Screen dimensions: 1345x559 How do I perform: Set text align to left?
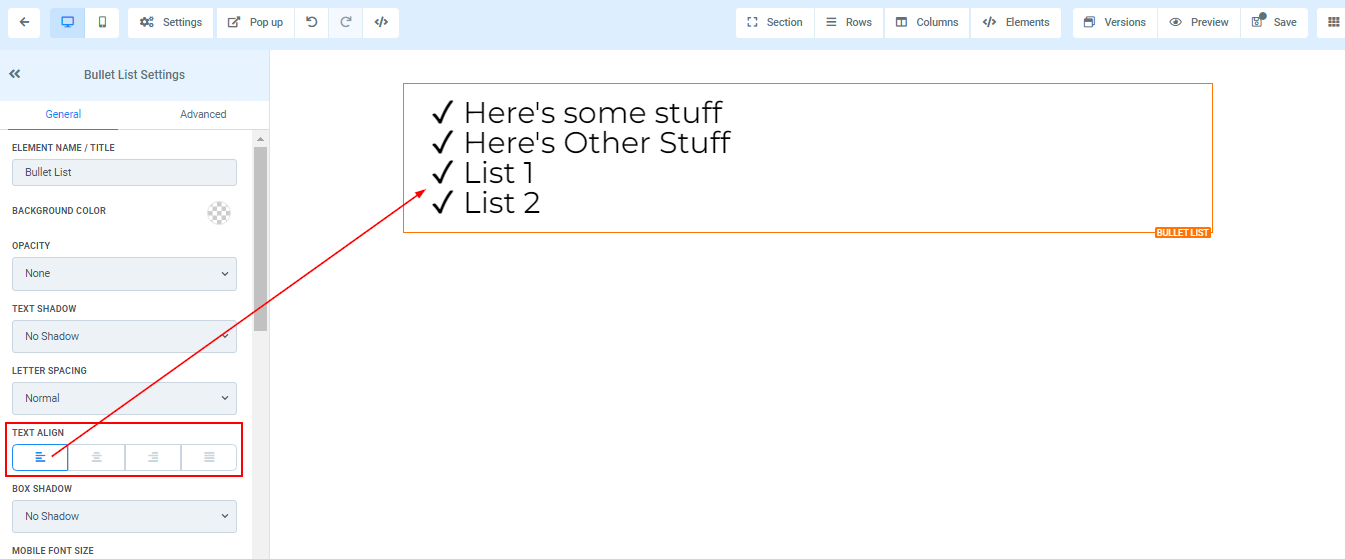click(x=40, y=457)
